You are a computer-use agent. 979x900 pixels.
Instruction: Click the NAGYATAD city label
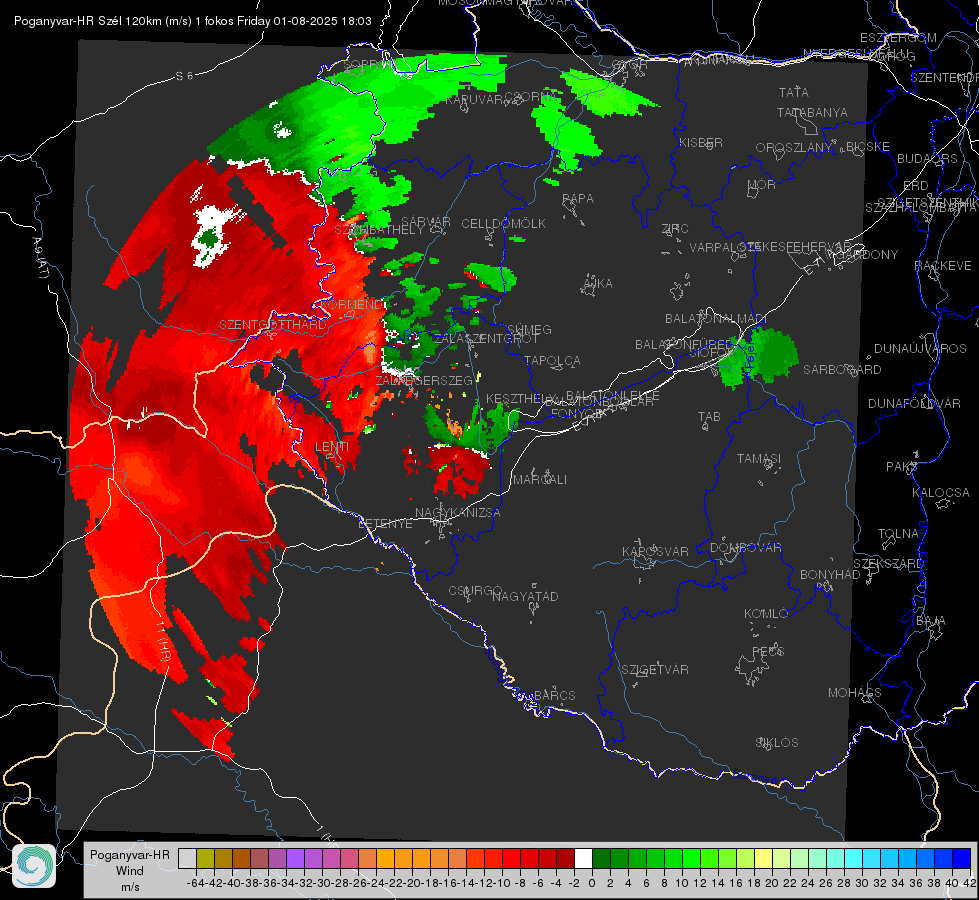click(x=525, y=596)
